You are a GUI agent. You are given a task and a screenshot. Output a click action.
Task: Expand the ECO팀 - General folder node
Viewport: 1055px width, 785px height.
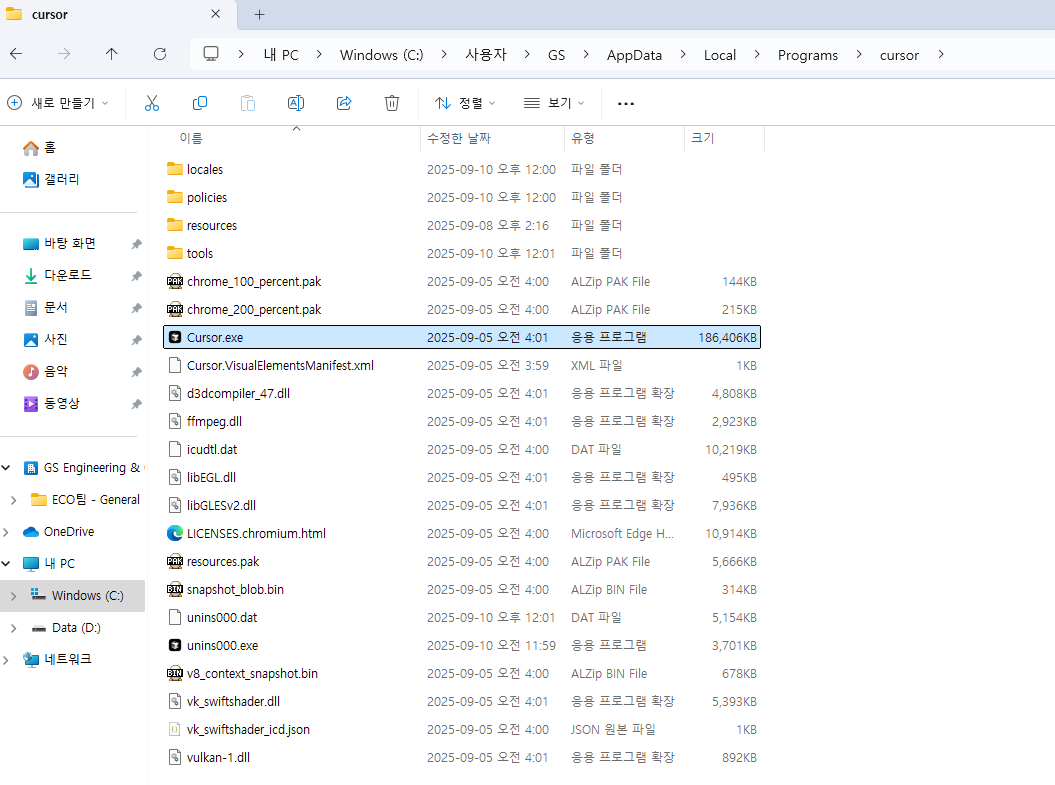pyautogui.click(x=13, y=500)
